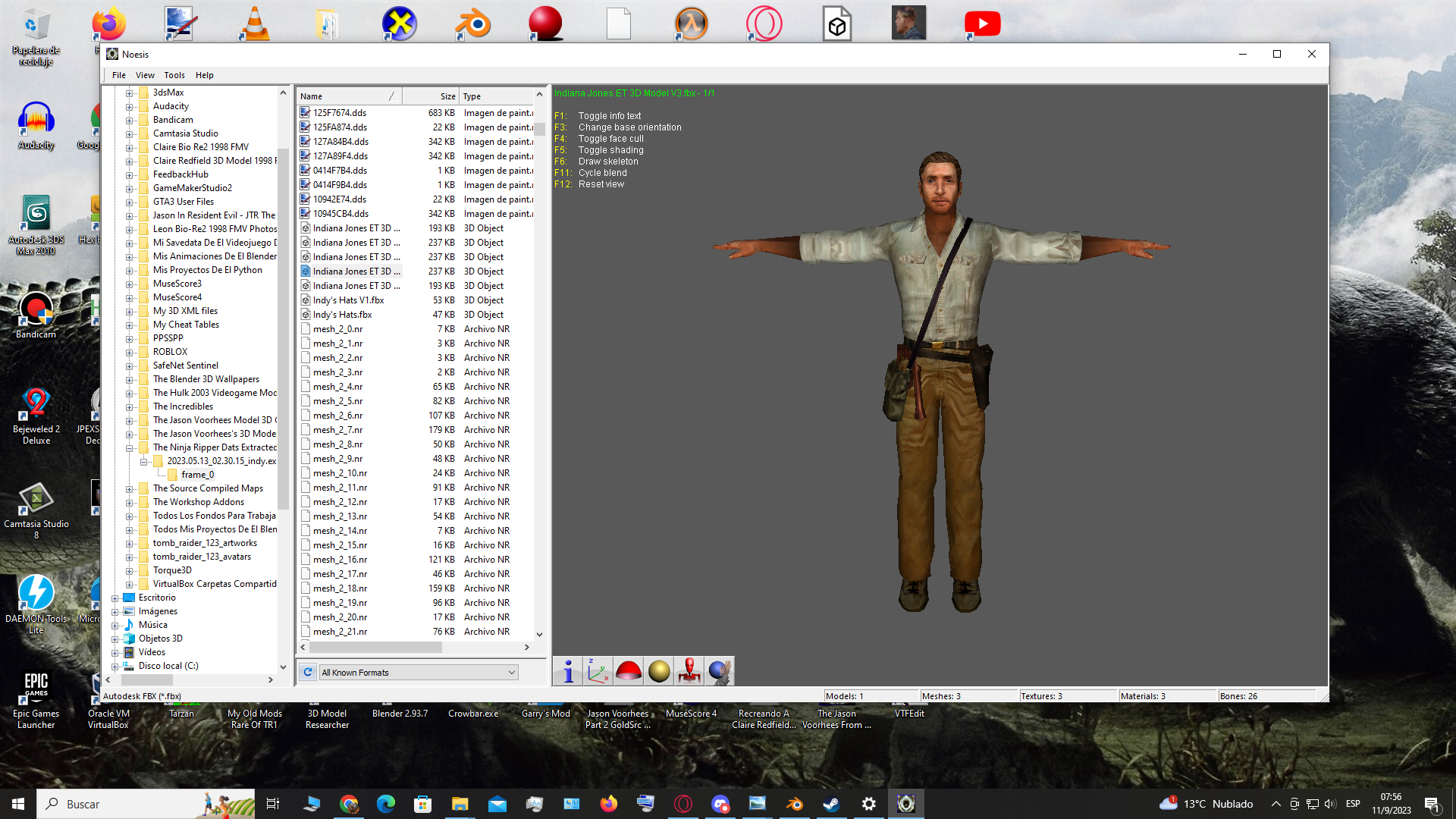Expand the Escritorio tree node
Screen dimensions: 1456x819
coord(115,598)
